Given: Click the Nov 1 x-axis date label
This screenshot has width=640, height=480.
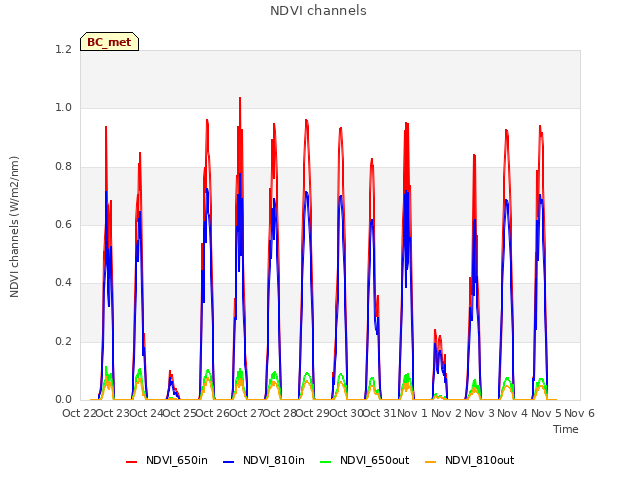Looking at the screenshot, I should tap(412, 413).
